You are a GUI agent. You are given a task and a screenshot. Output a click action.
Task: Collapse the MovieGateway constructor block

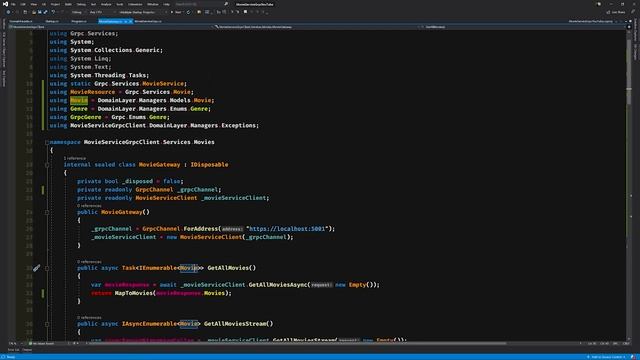pos(47,212)
